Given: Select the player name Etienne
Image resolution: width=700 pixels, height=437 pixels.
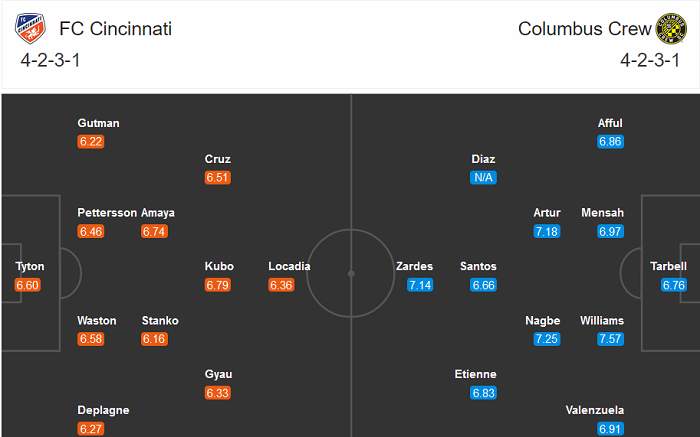Looking at the screenshot, I should 475,374.
